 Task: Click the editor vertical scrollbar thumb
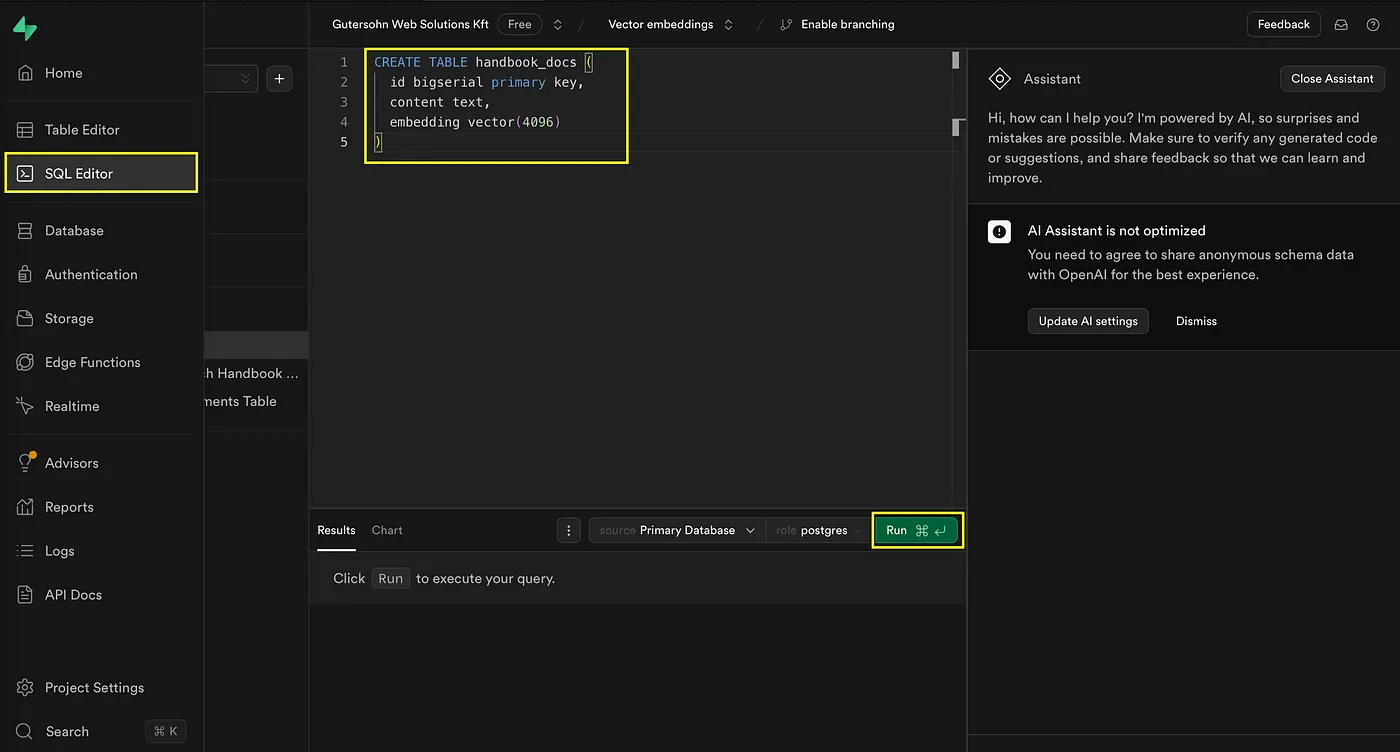point(956,61)
